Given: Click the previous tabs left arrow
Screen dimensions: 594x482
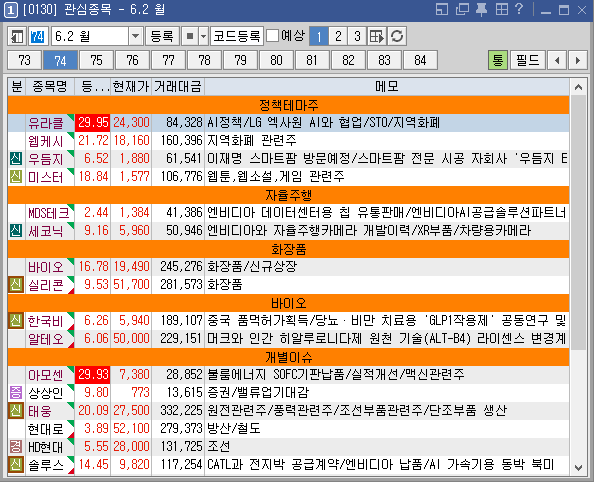Looking at the screenshot, I should point(557,60).
